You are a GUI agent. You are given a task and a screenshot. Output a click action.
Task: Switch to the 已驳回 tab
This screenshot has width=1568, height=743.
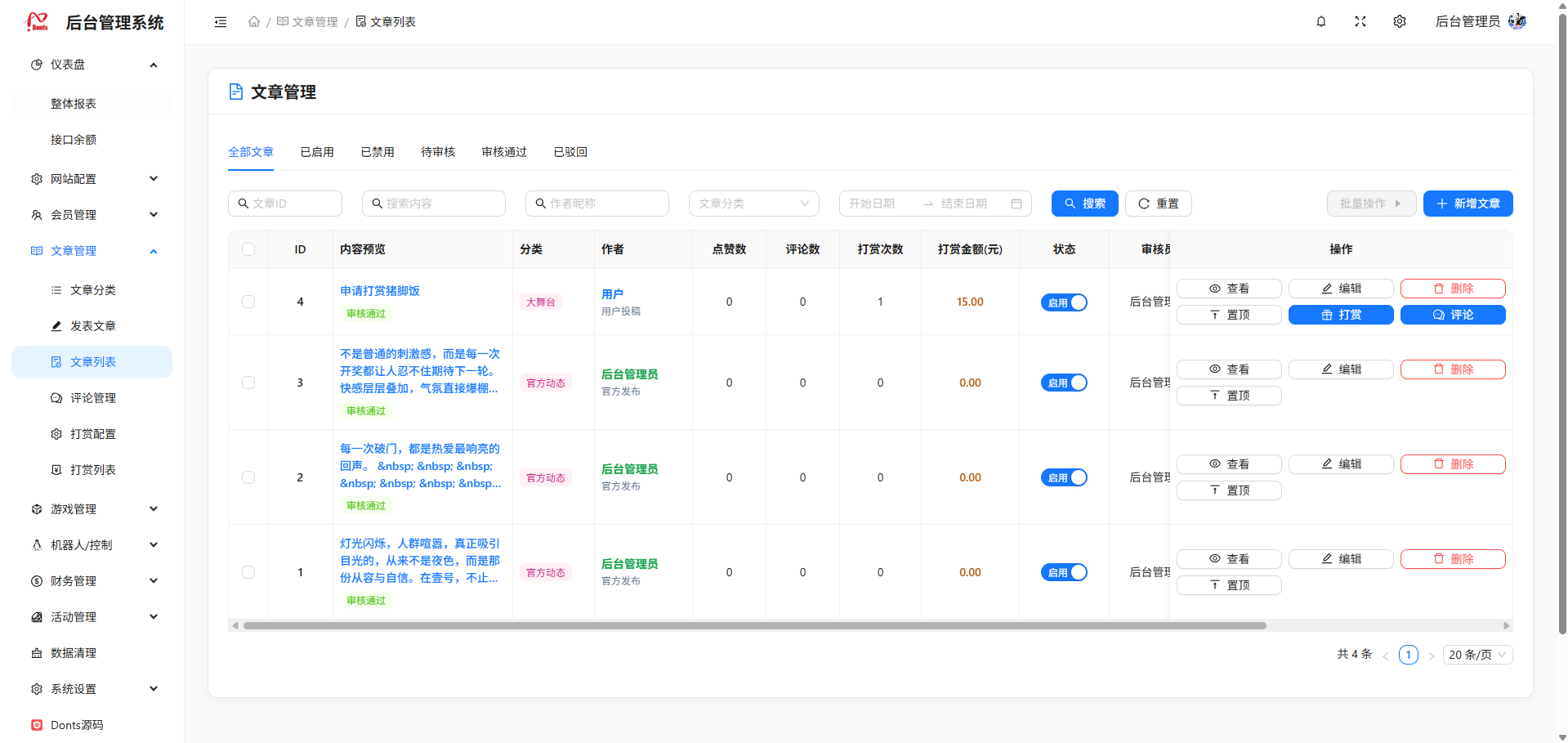pos(570,152)
